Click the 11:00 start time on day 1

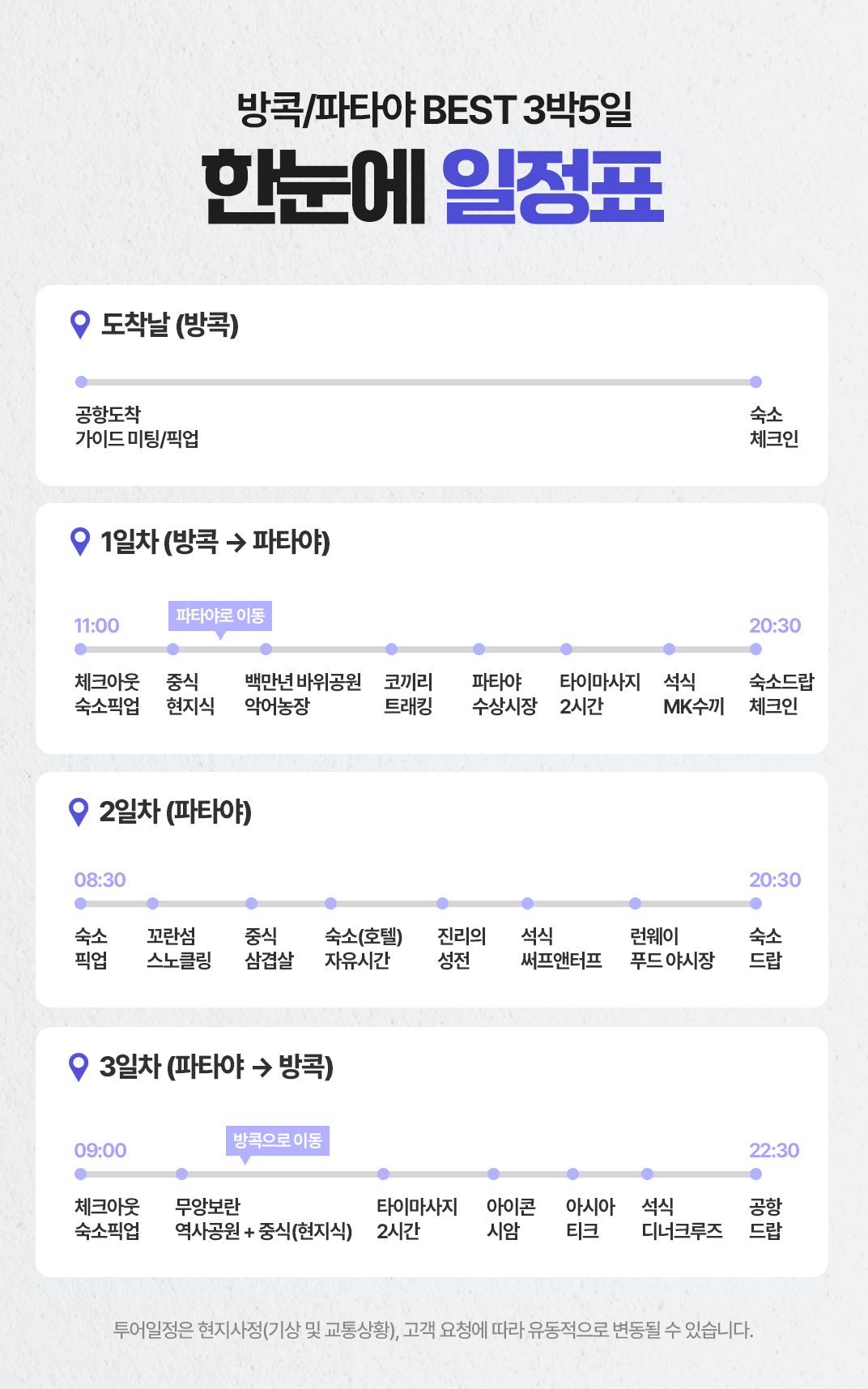point(96,626)
